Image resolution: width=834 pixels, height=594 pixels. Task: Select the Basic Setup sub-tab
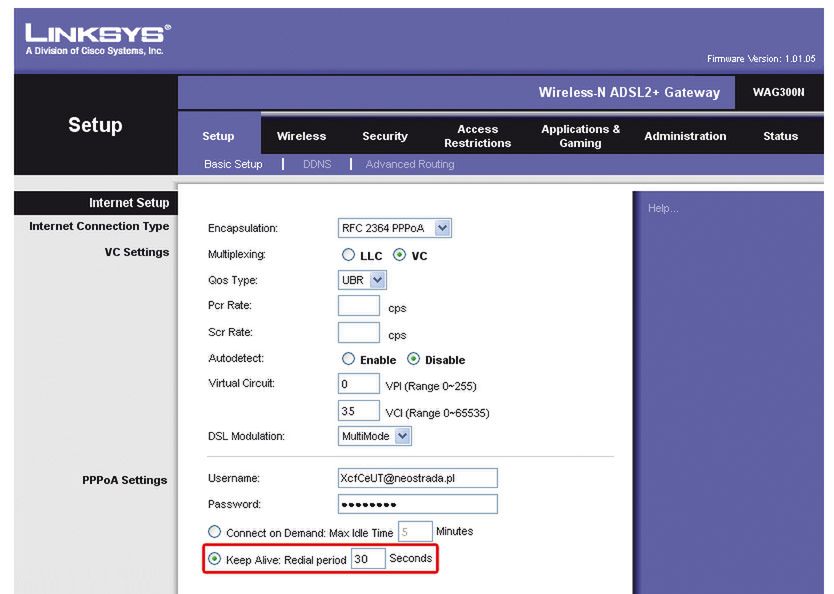[x=233, y=164]
